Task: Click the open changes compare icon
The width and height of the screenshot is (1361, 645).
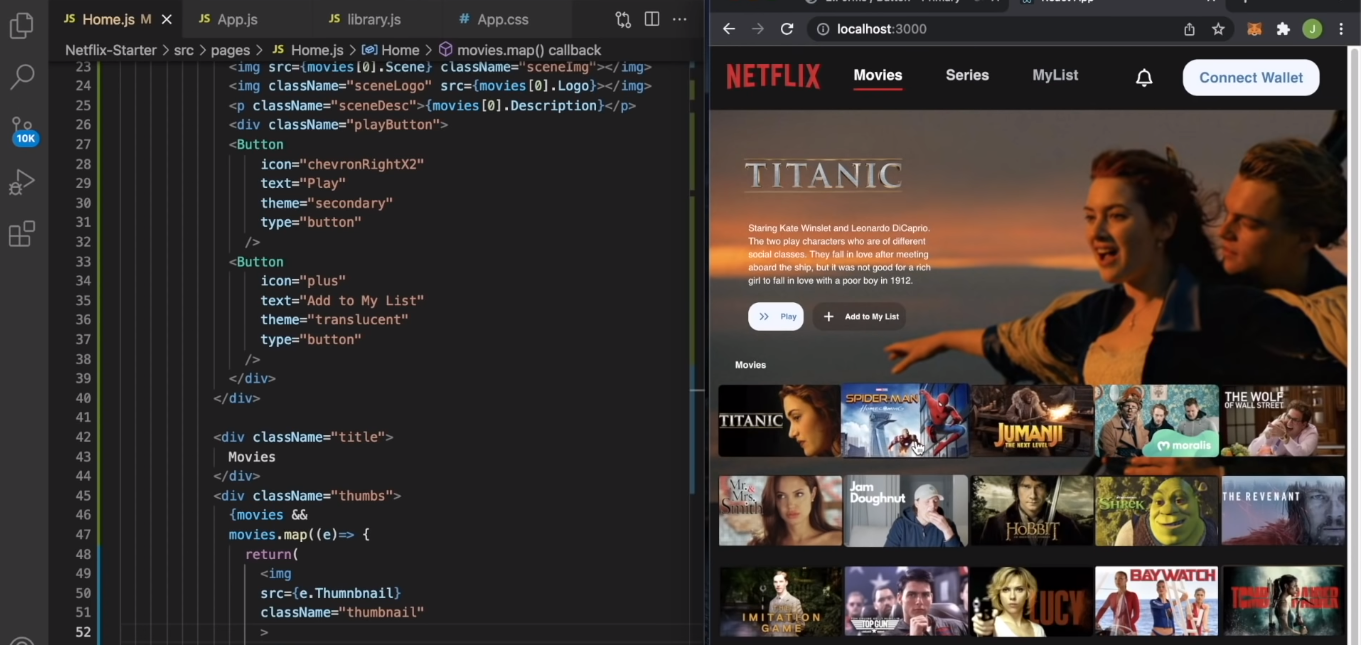Action: click(623, 19)
